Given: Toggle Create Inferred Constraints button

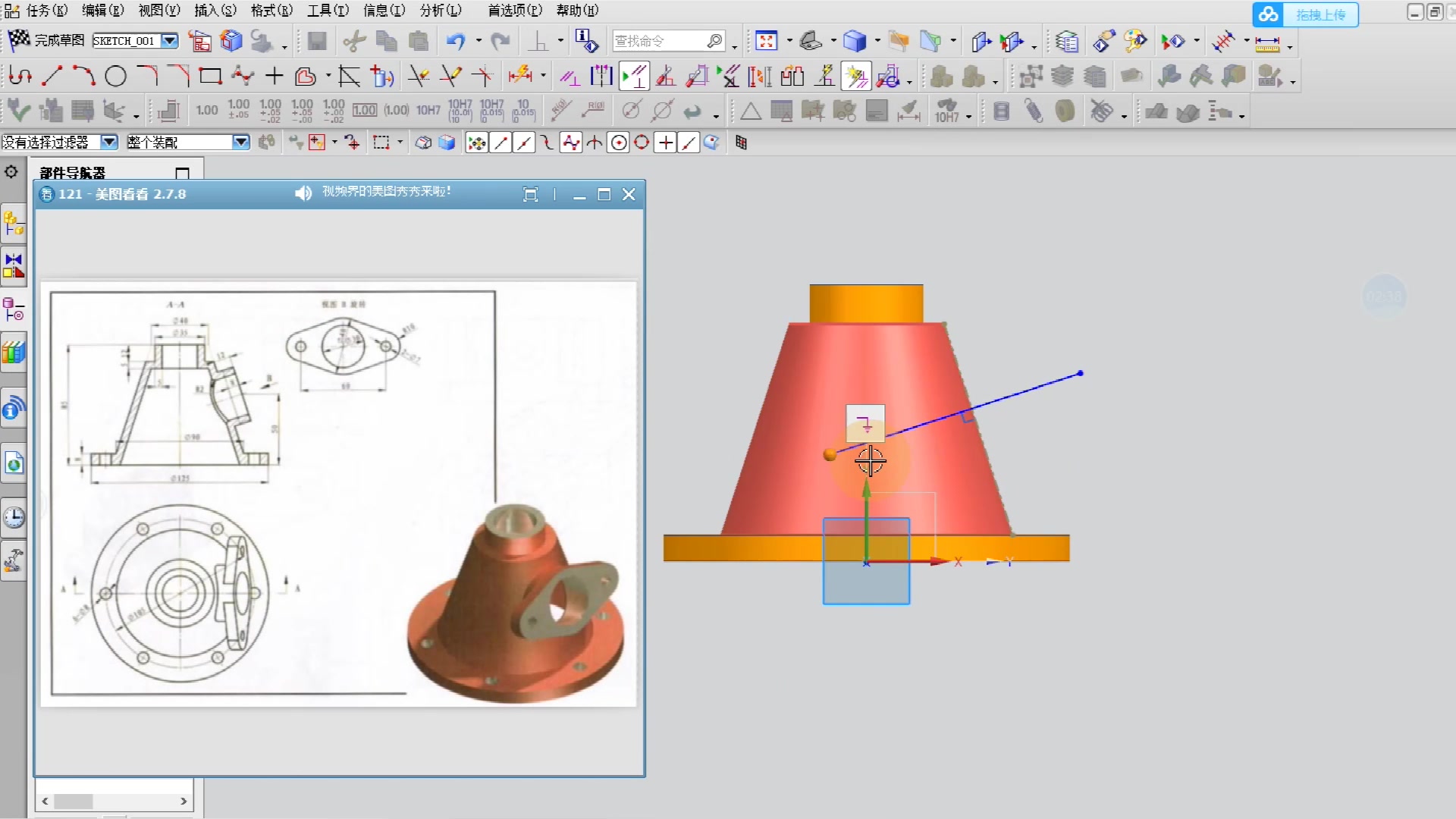Looking at the screenshot, I should pyautogui.click(x=856, y=77).
